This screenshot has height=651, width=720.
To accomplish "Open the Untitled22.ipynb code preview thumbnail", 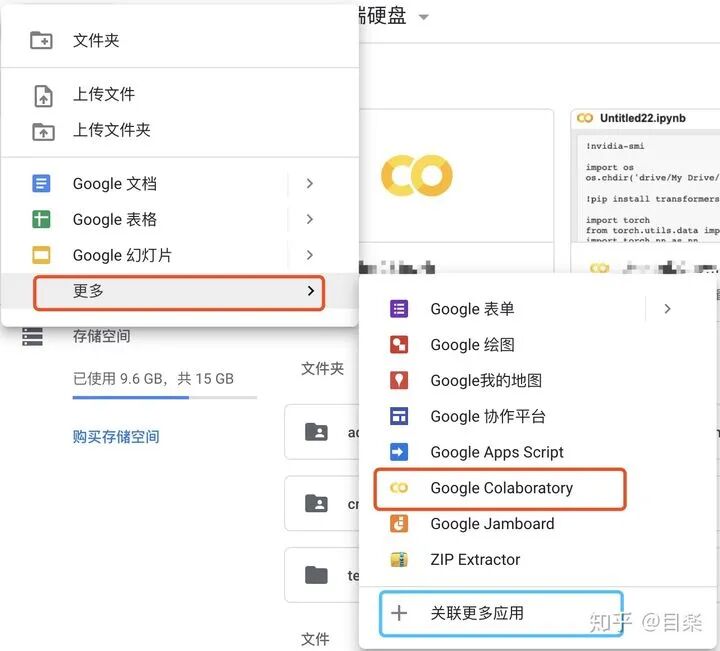I will pyautogui.click(x=647, y=187).
